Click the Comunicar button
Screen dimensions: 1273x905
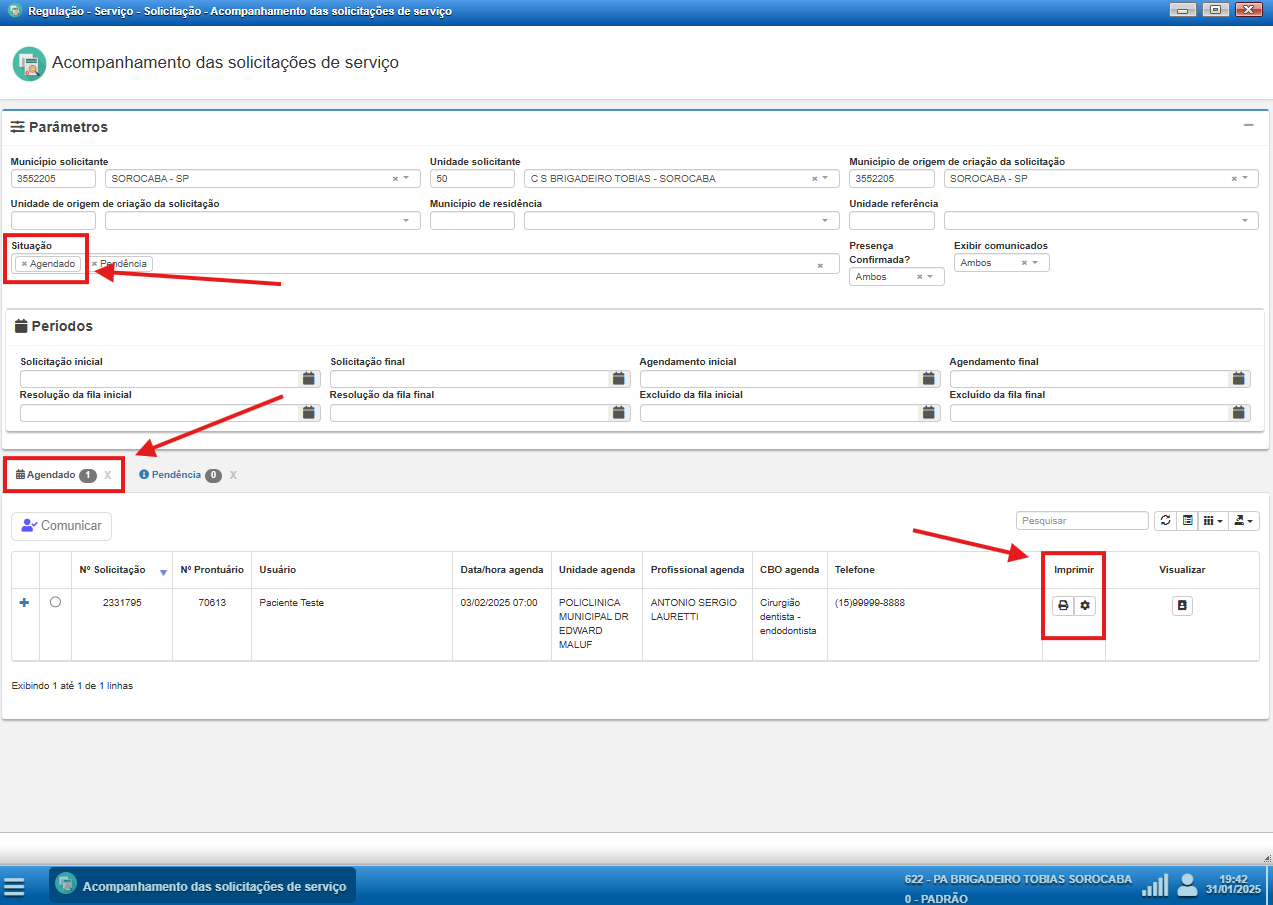(x=62, y=526)
